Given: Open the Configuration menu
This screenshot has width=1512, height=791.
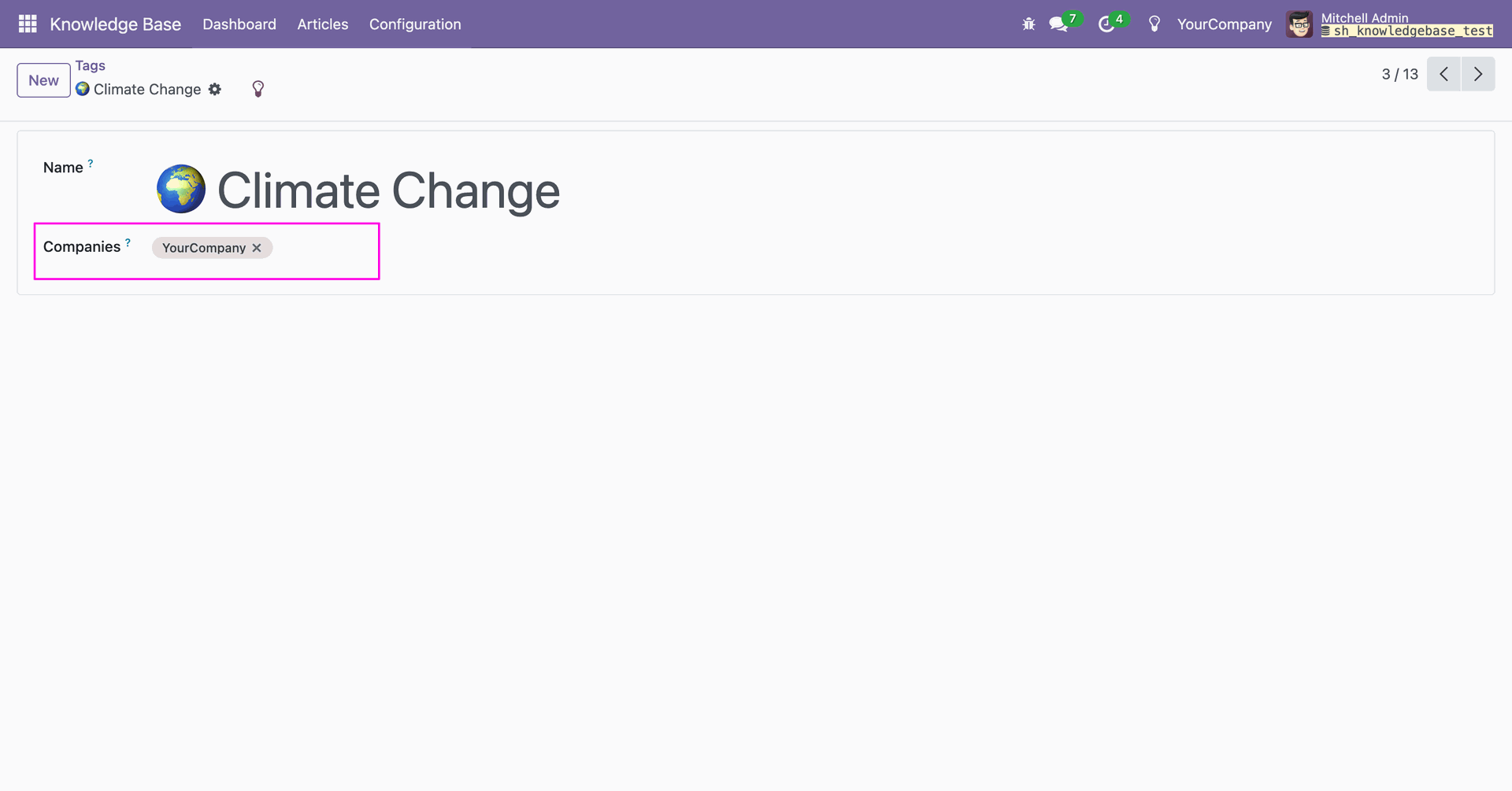Looking at the screenshot, I should tap(415, 24).
